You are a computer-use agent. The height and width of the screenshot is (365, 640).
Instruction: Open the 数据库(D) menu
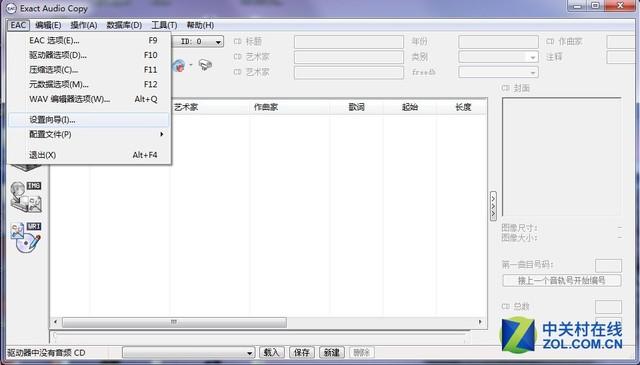124,25
